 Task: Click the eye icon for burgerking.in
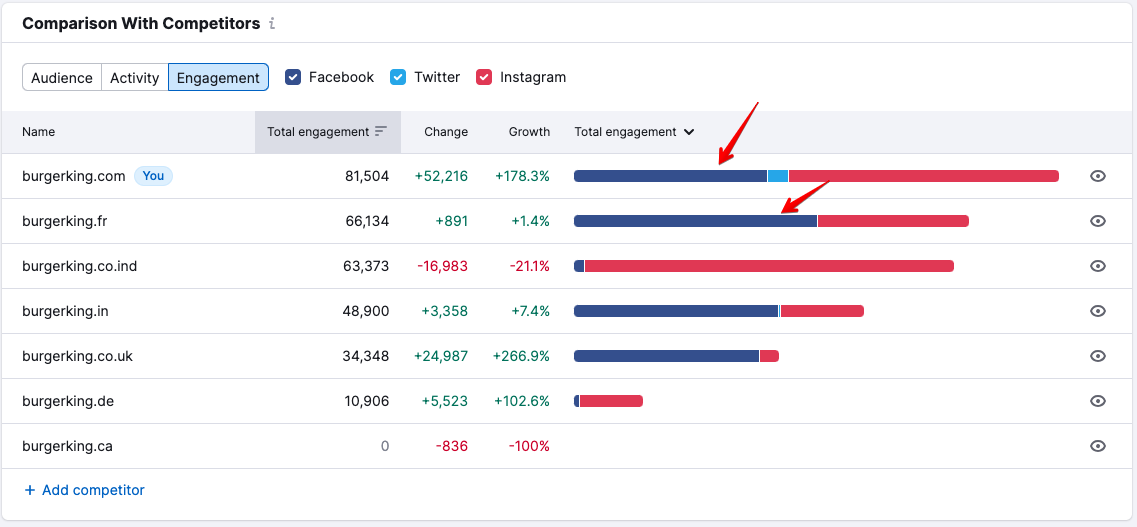(1097, 311)
